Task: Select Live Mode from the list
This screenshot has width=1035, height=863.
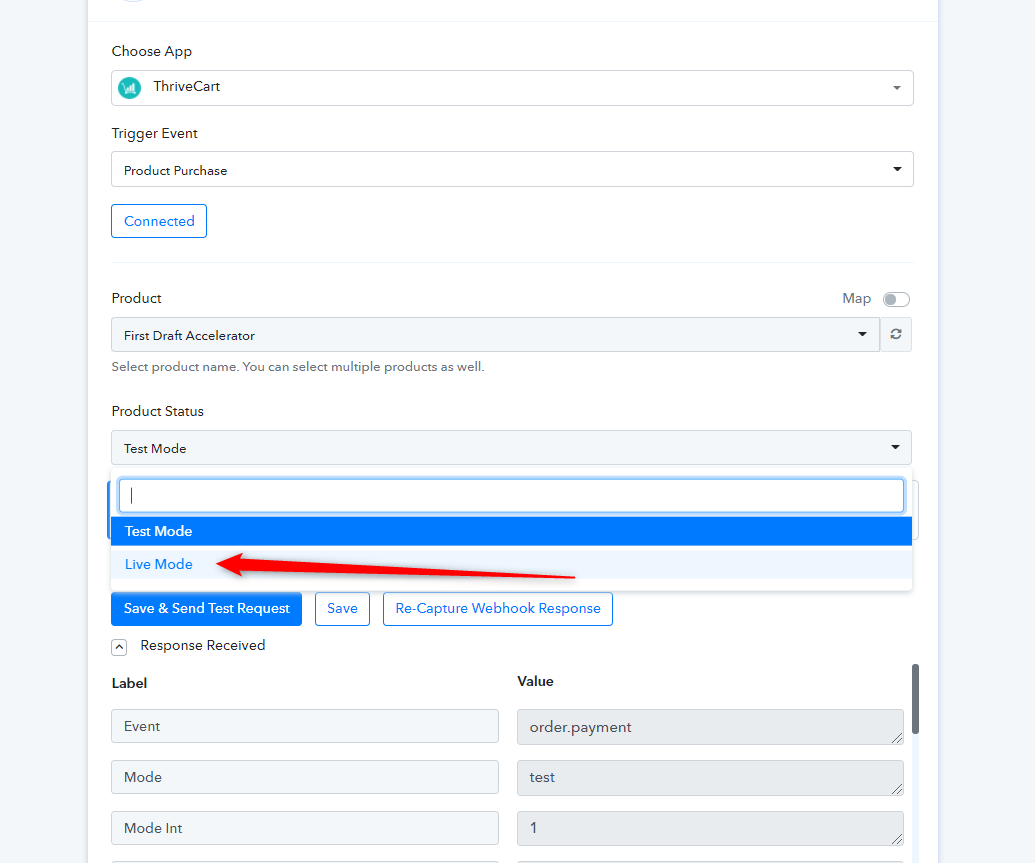Action: tap(159, 564)
